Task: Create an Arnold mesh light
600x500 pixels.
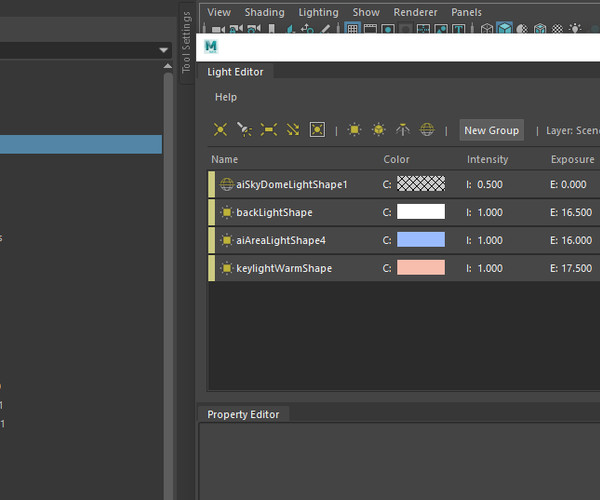Action: [379, 130]
